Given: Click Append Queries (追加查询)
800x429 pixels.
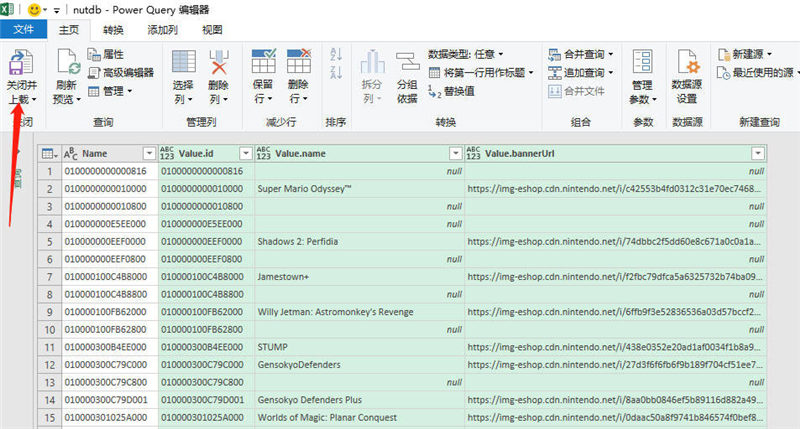Looking at the screenshot, I should (x=581, y=72).
